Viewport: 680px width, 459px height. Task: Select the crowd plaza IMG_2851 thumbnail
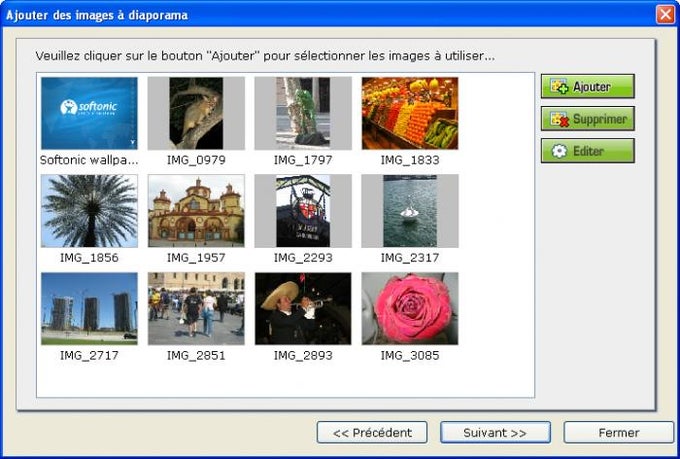[x=196, y=308]
